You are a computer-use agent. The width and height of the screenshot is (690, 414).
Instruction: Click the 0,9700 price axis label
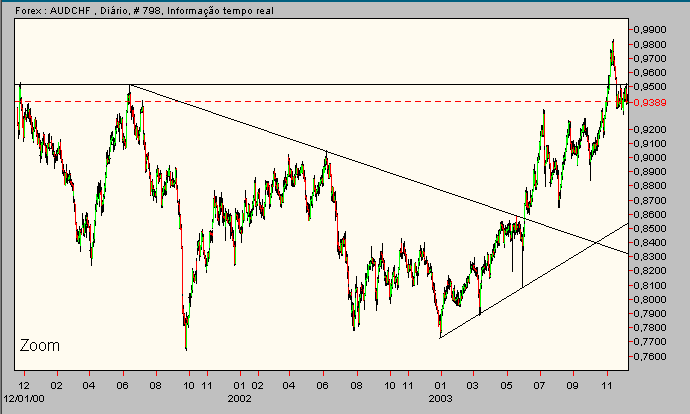pos(650,59)
